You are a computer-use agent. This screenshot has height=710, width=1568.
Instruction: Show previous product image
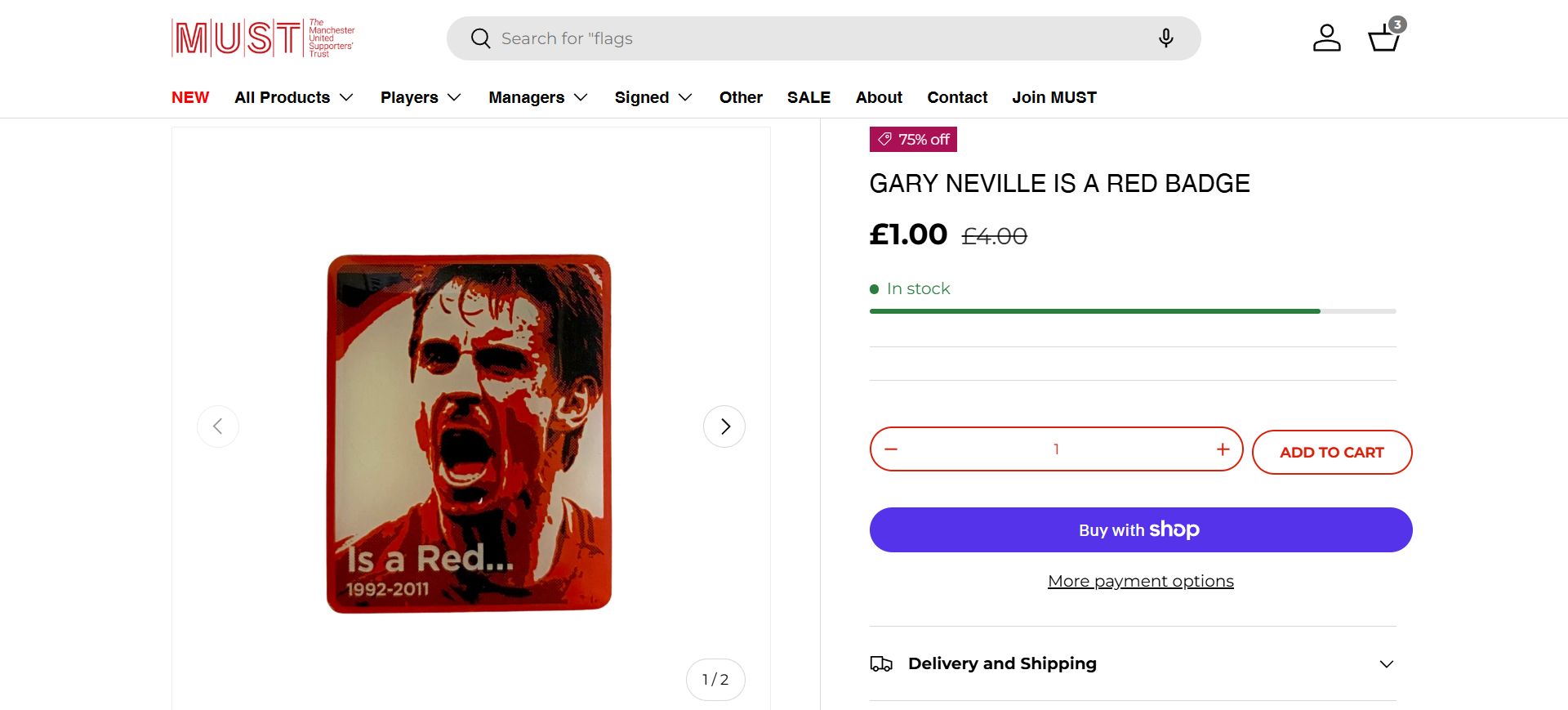coord(218,426)
